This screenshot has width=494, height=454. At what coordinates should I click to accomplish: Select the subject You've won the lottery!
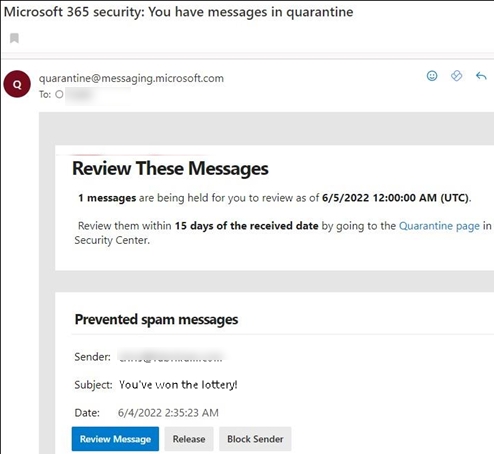coord(178,385)
